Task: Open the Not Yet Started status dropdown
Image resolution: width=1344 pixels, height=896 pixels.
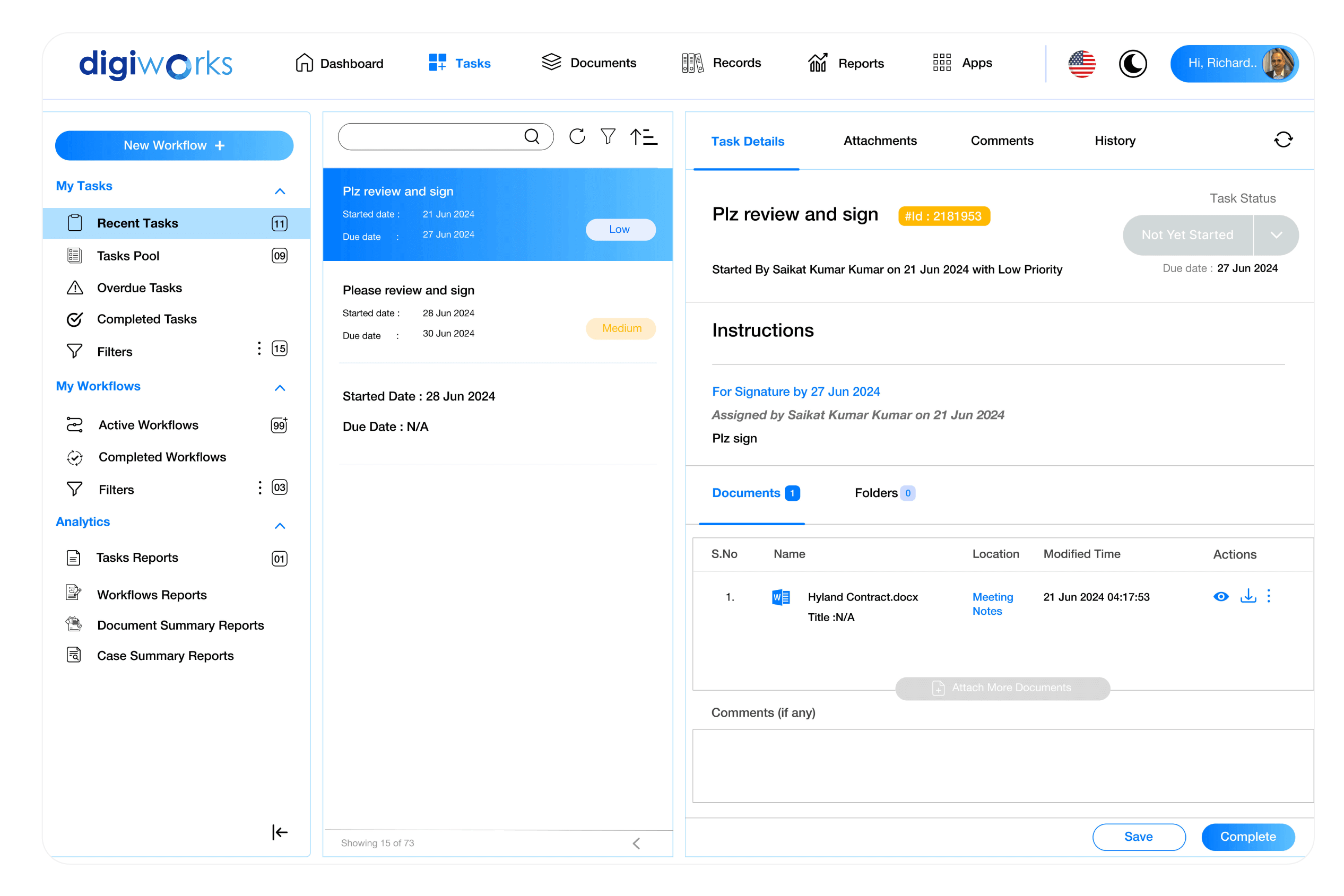Action: 1276,235
